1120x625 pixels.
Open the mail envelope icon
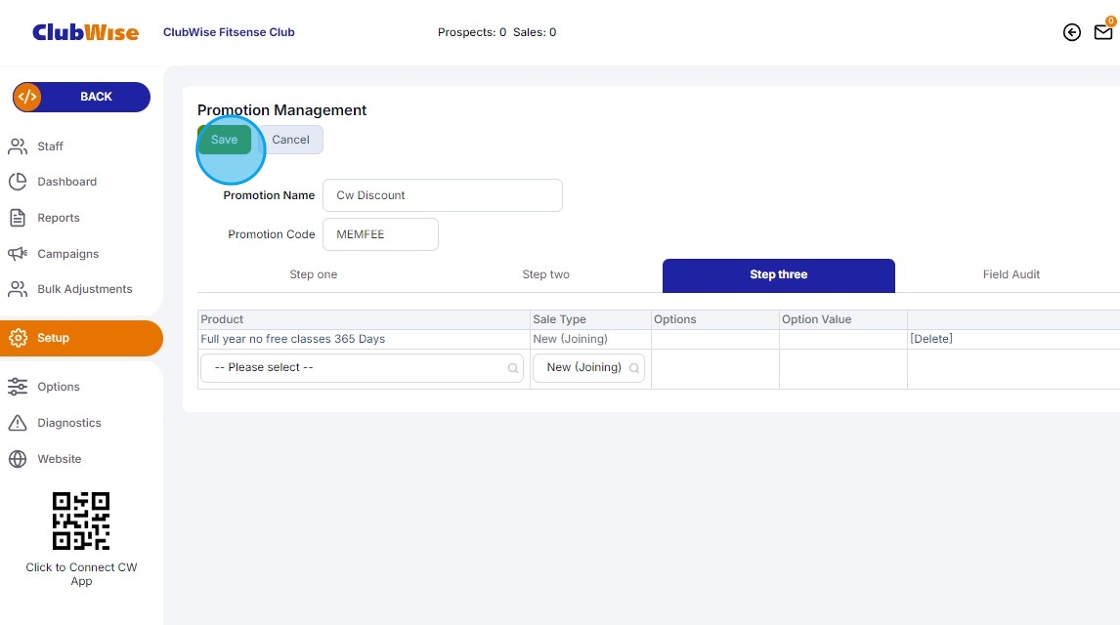pos(1103,32)
